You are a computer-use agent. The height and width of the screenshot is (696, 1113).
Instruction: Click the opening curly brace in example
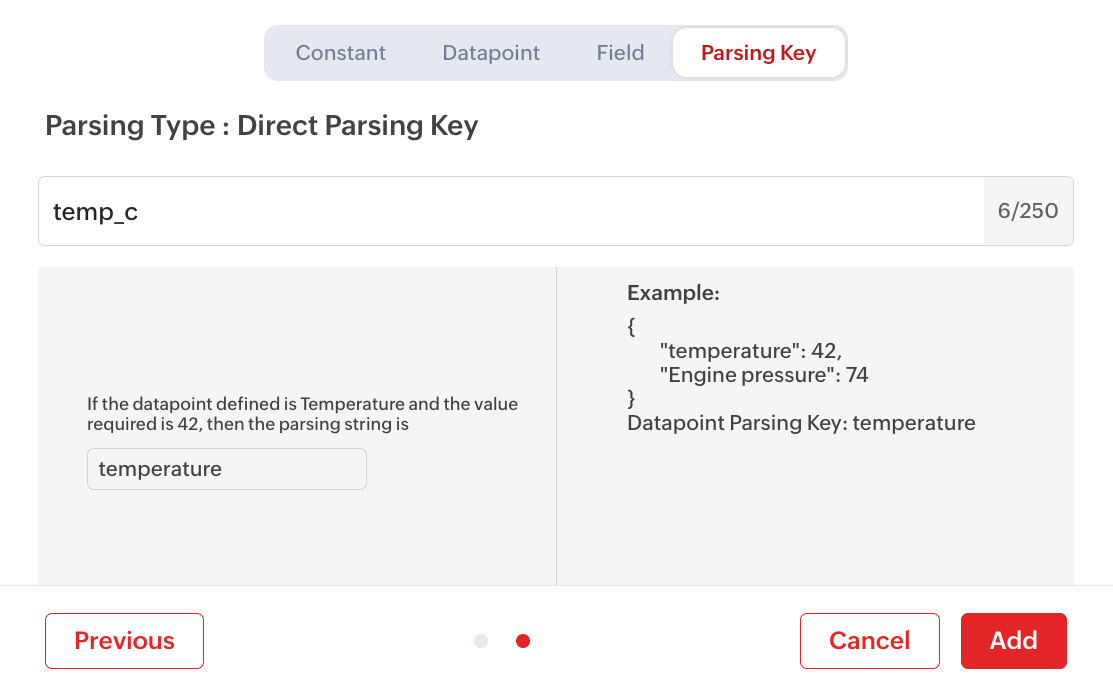[632, 326]
